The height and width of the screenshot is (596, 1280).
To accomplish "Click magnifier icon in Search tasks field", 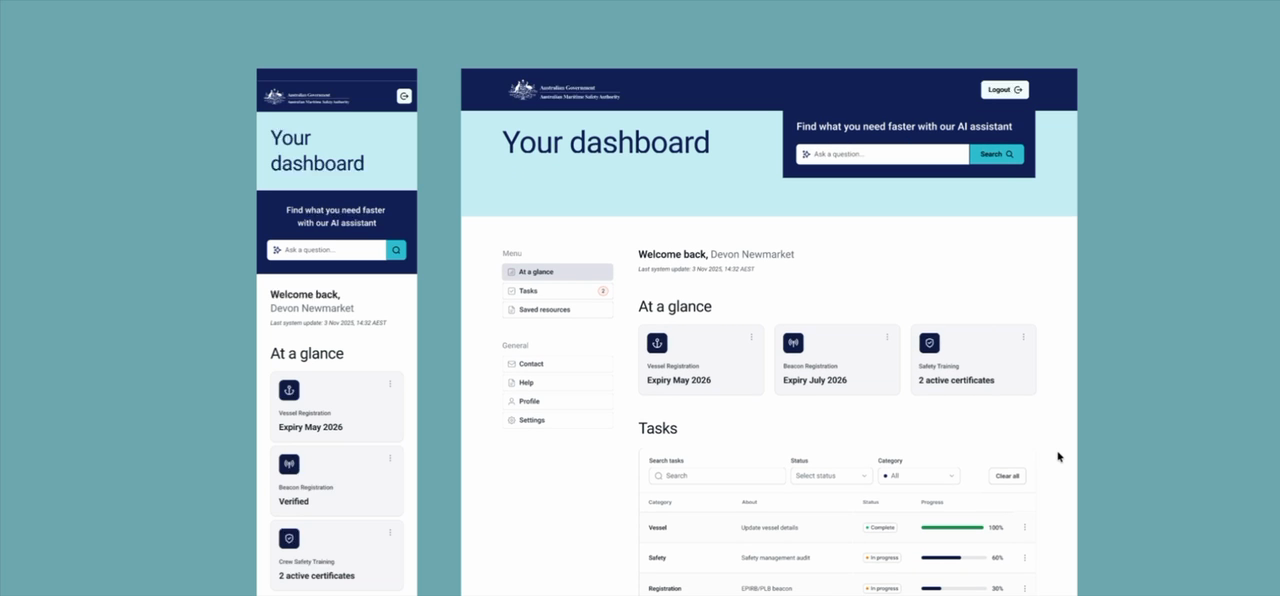I will click(659, 476).
